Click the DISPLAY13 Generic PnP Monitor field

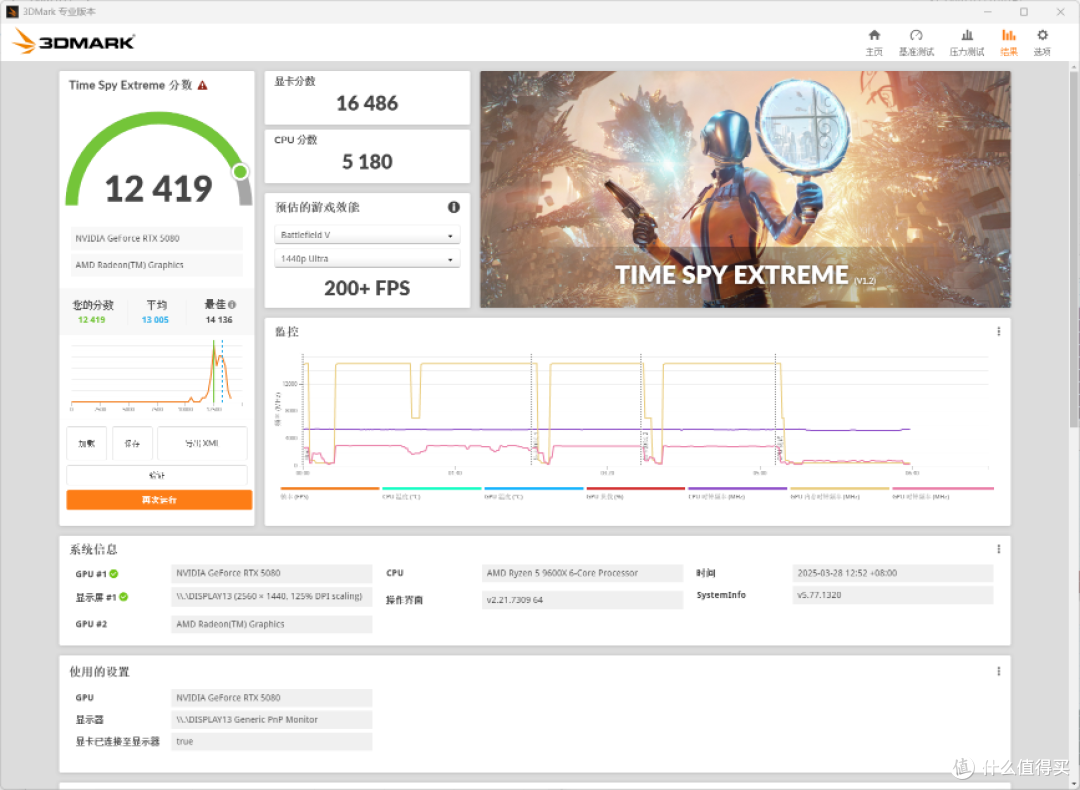271,720
